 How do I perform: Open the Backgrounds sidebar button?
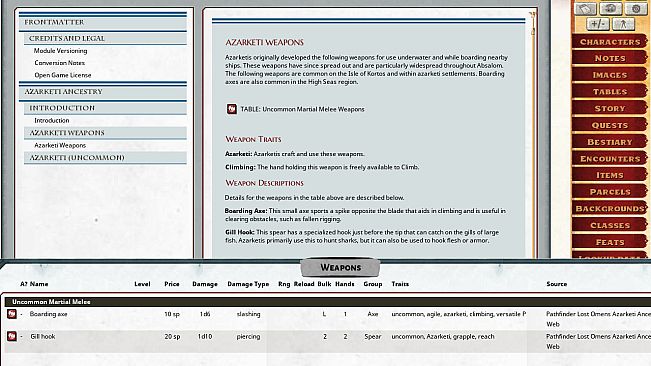[609, 208]
